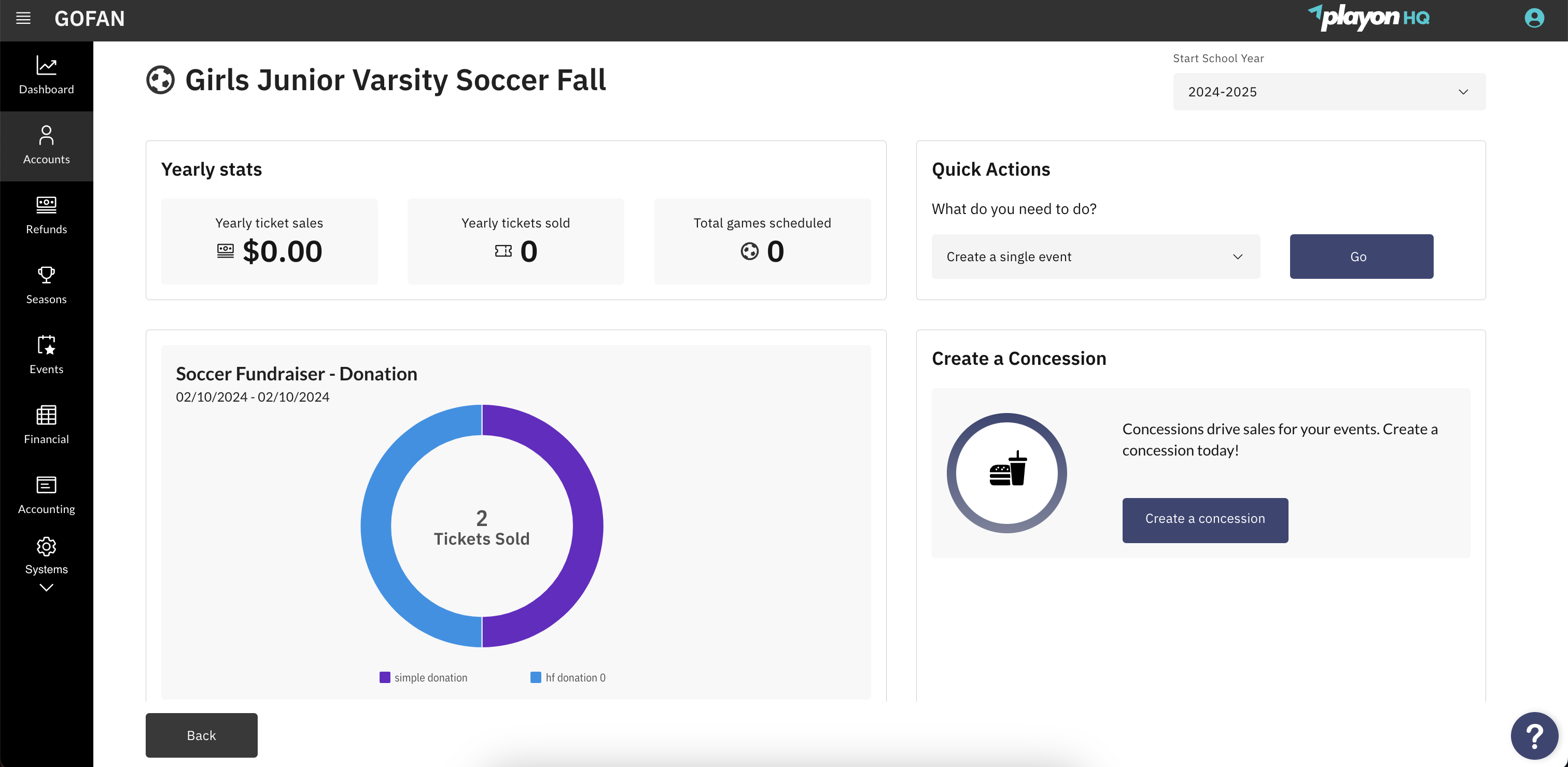Open the Dashboard from the sidebar
Viewport: 1568px width, 767px height.
pyautogui.click(x=46, y=75)
